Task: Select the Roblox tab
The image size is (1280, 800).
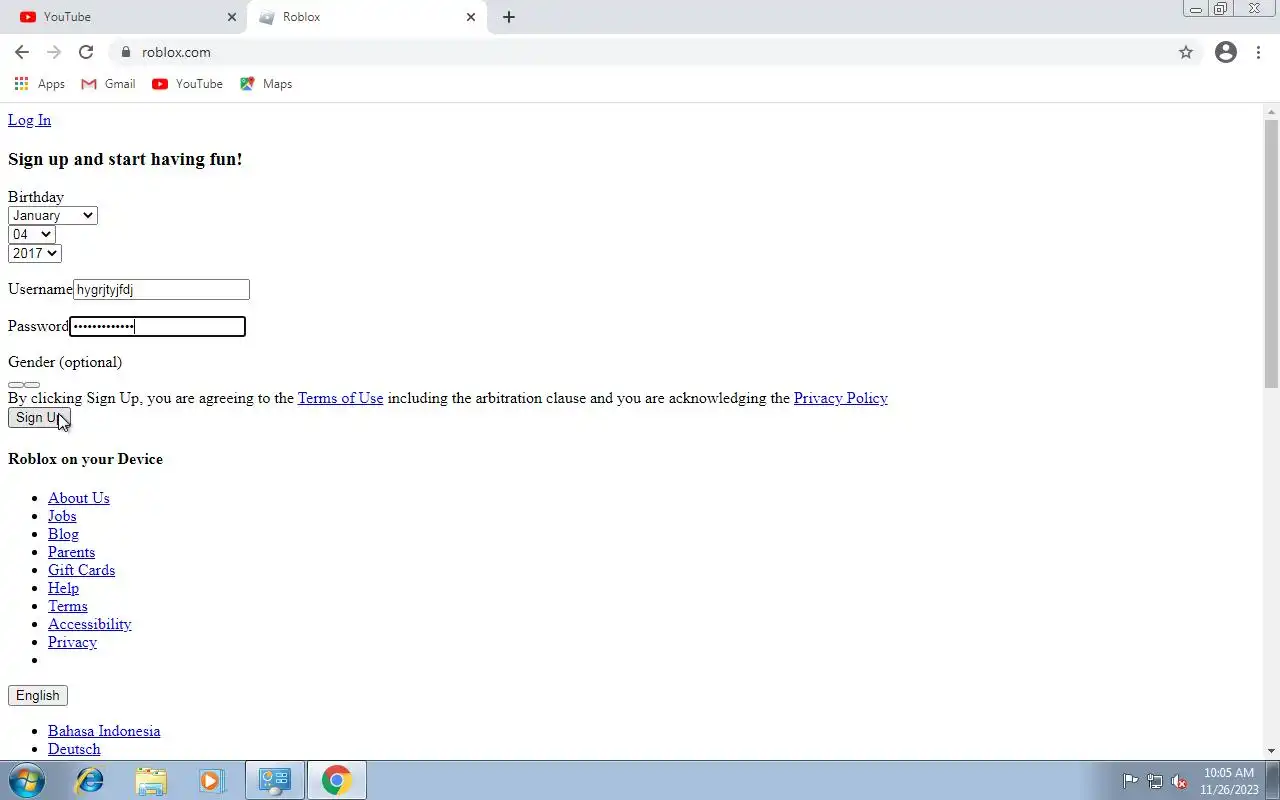Action: (x=366, y=17)
